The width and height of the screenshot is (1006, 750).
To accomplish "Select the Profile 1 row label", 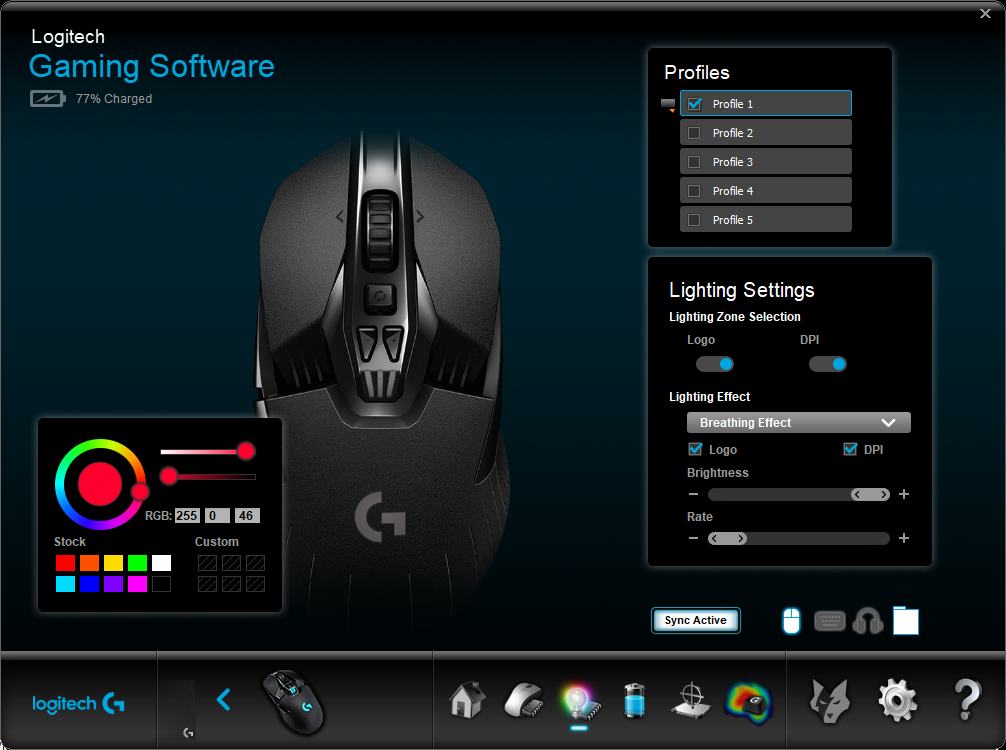I will [x=733, y=104].
